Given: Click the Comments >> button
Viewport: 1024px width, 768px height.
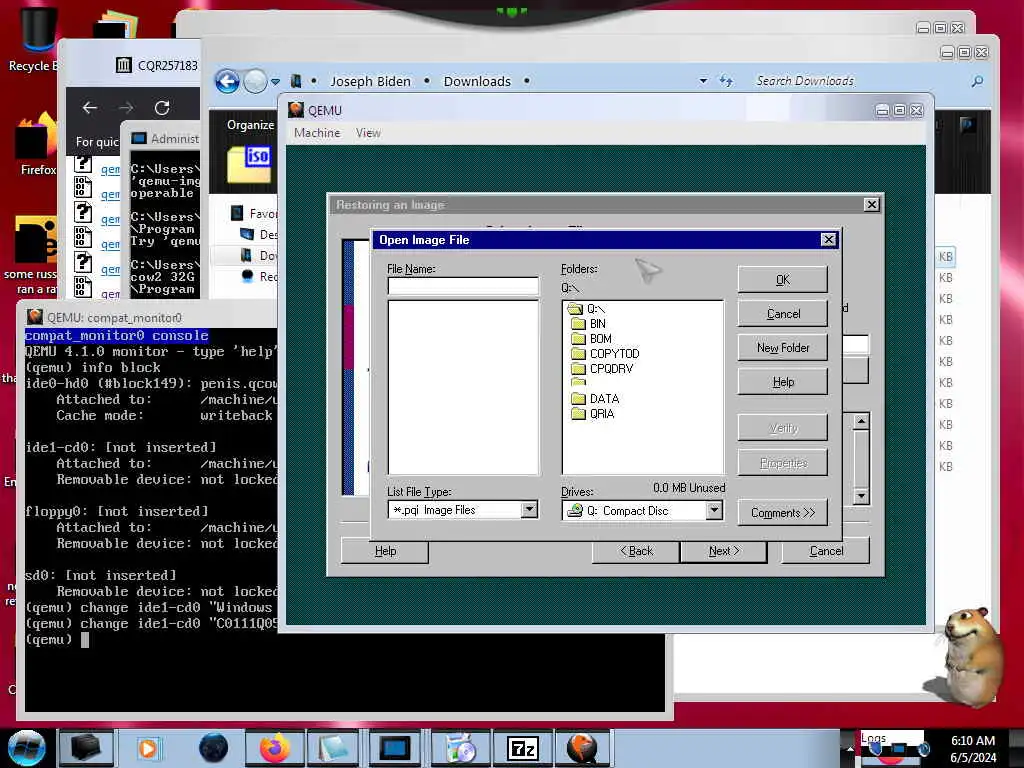Looking at the screenshot, I should [x=782, y=513].
